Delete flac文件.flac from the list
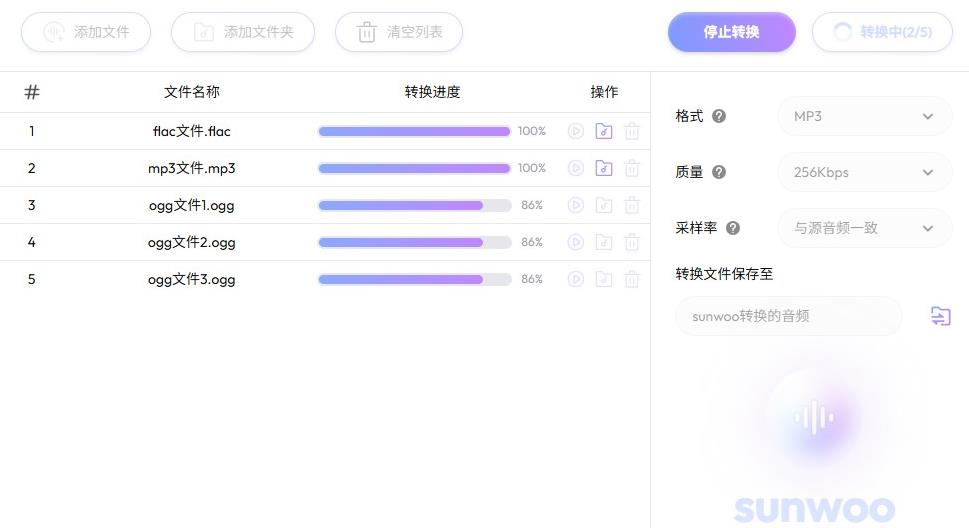Image resolution: width=969 pixels, height=528 pixels. pyautogui.click(x=632, y=131)
